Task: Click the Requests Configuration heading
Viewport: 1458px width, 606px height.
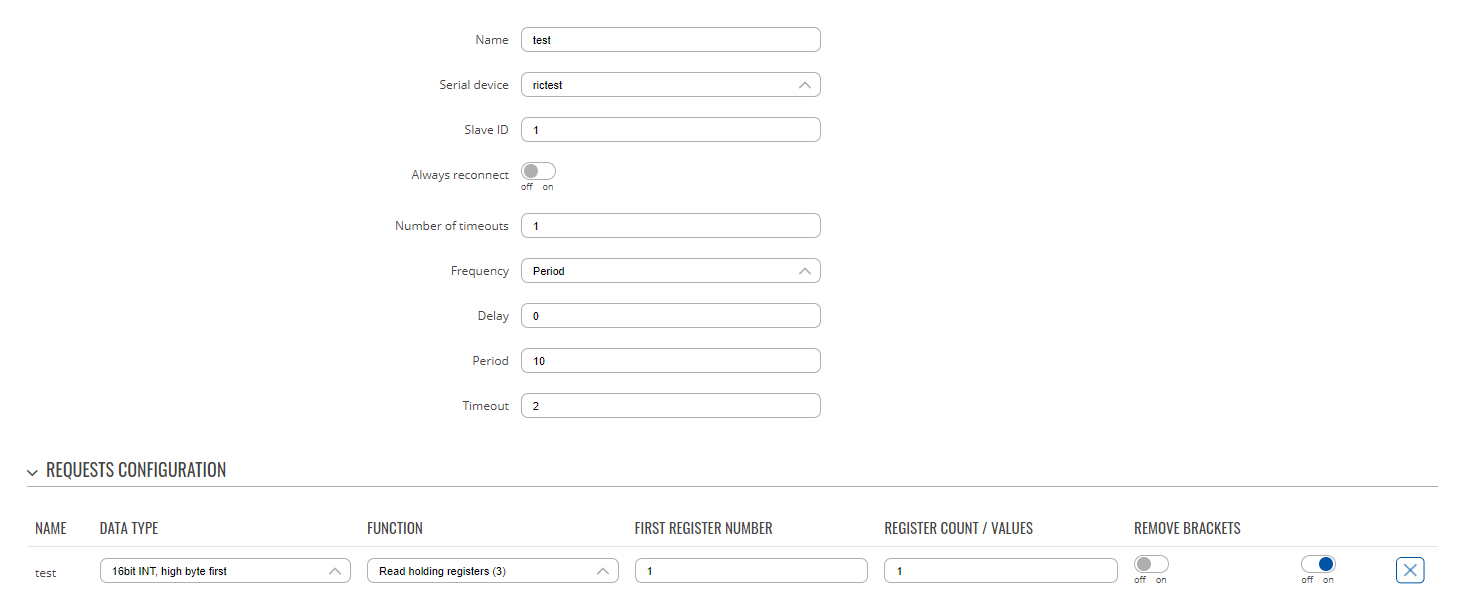Action: [136, 470]
